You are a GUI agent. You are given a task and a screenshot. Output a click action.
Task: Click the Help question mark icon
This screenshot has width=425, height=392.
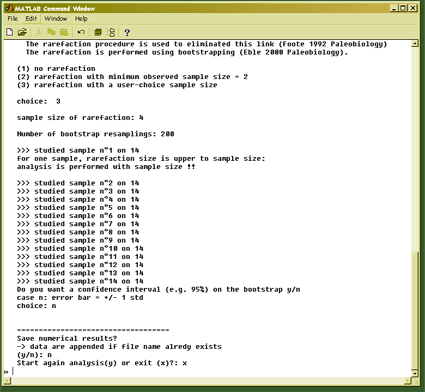tap(127, 32)
